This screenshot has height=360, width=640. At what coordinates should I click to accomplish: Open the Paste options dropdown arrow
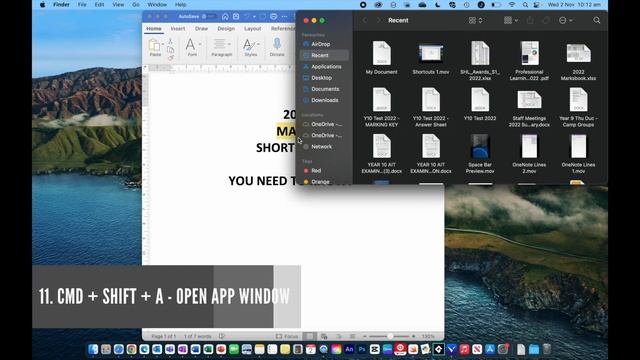[163, 44]
